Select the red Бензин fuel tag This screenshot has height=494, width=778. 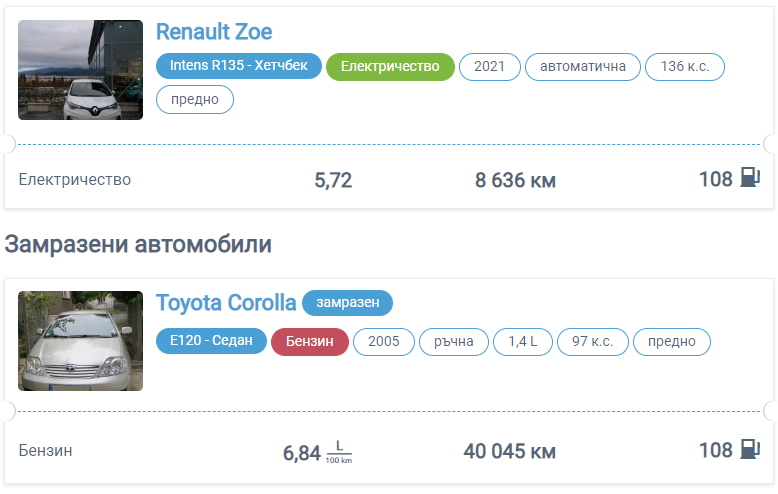coord(309,341)
